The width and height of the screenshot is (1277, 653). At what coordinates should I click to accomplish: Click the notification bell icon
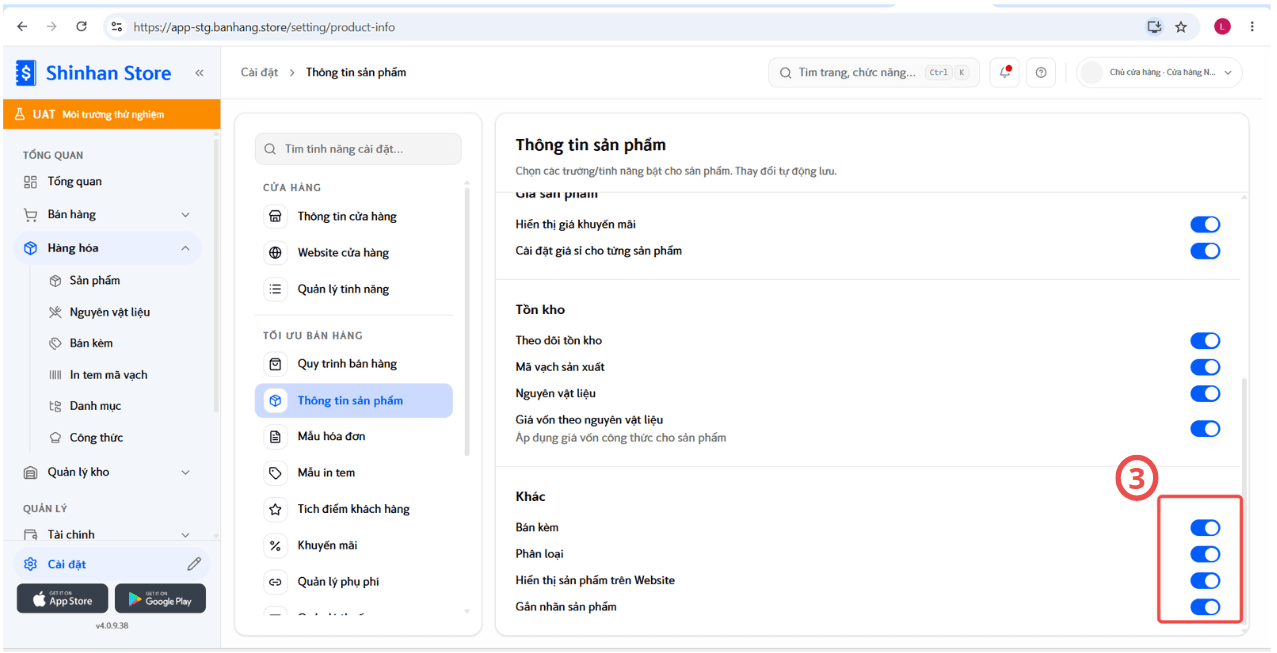pos(1005,72)
